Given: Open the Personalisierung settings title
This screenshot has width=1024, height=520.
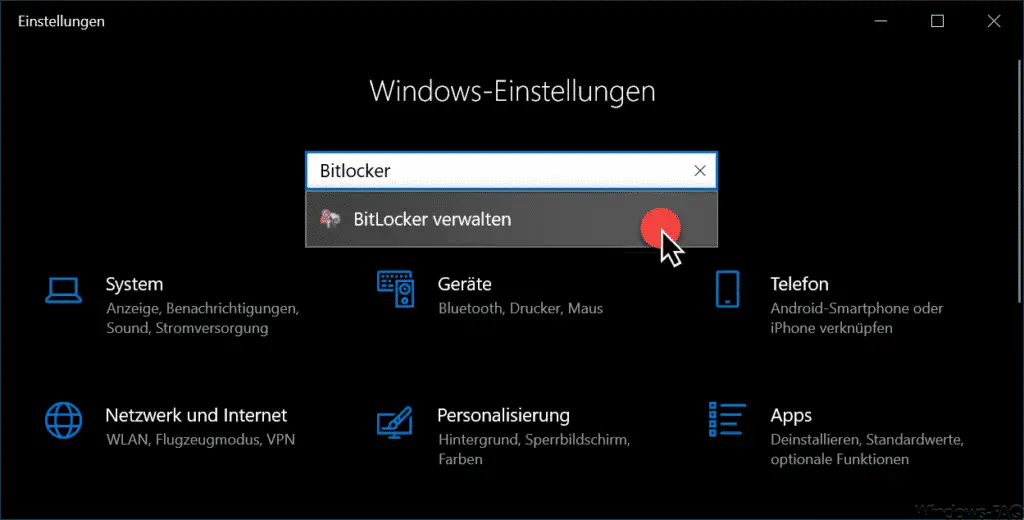Looking at the screenshot, I should click(x=504, y=415).
